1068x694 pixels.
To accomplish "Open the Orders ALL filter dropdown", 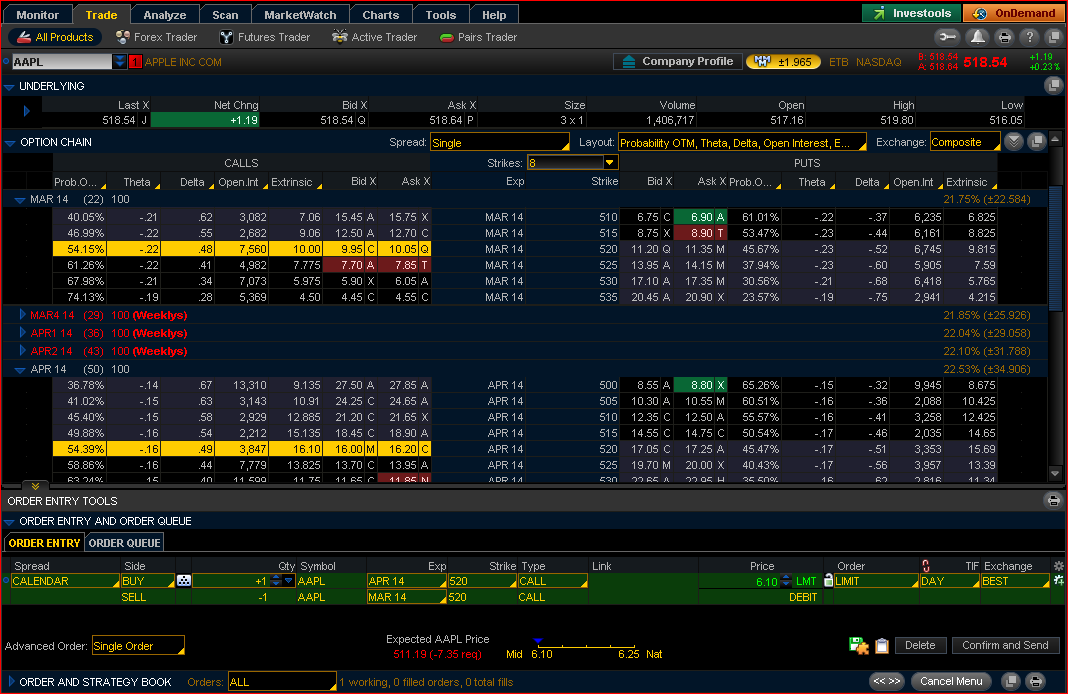I will point(283,682).
